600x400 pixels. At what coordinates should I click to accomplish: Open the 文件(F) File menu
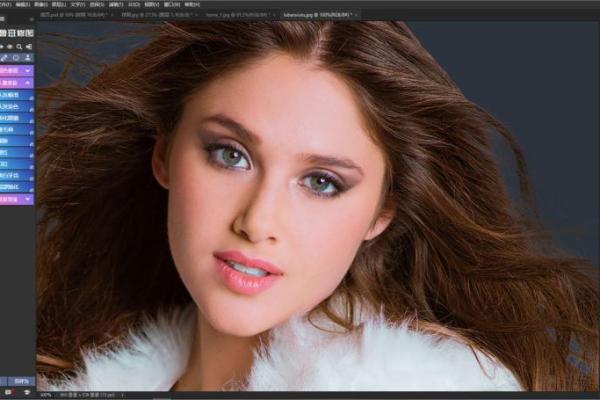click(x=10, y=4)
